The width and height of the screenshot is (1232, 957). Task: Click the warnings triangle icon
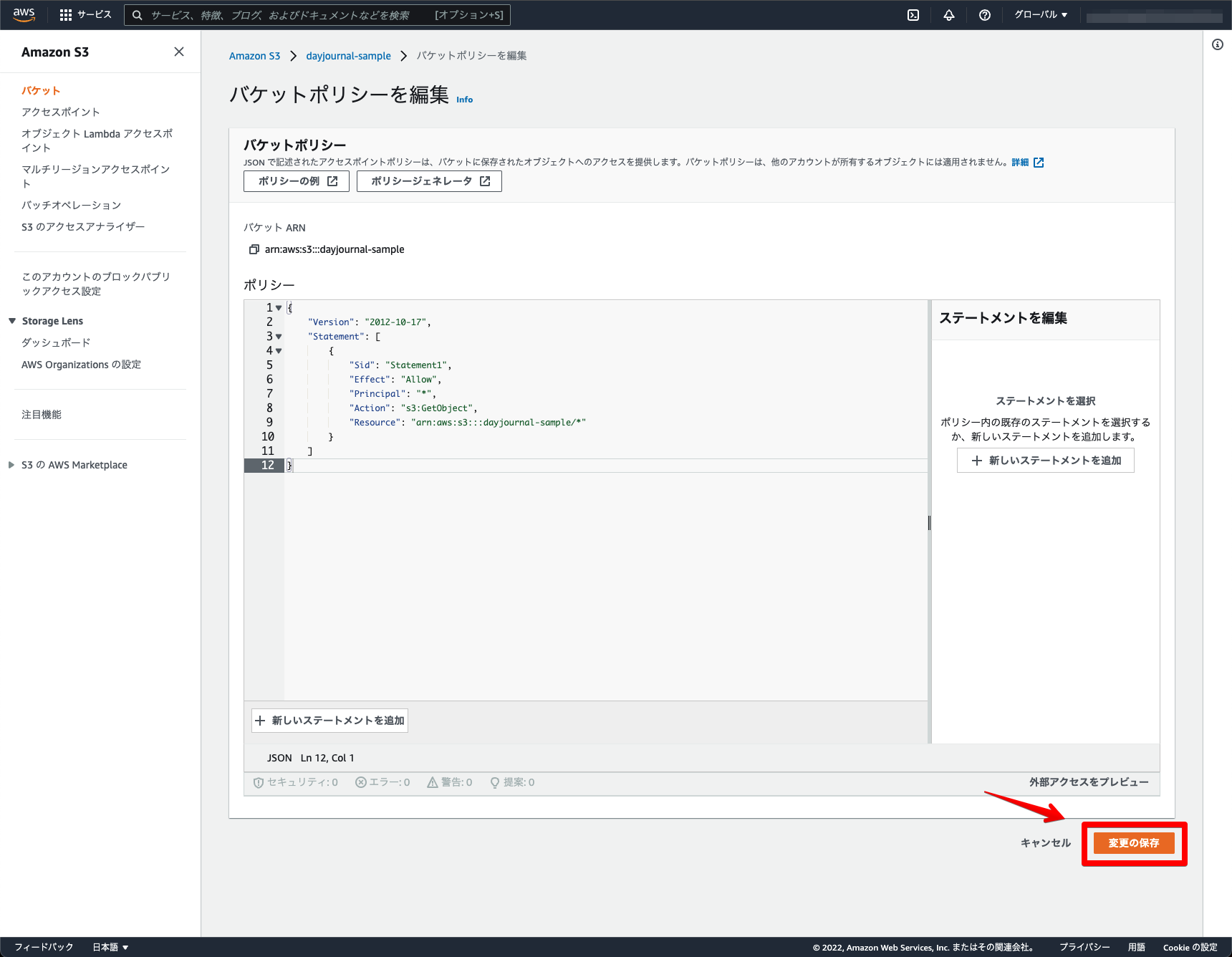tap(433, 782)
